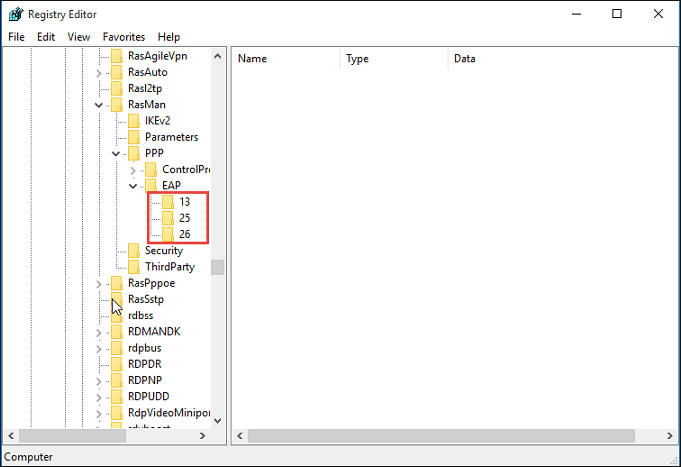Click the Computer path in status bar
This screenshot has width=681, height=467.
[x=28, y=457]
